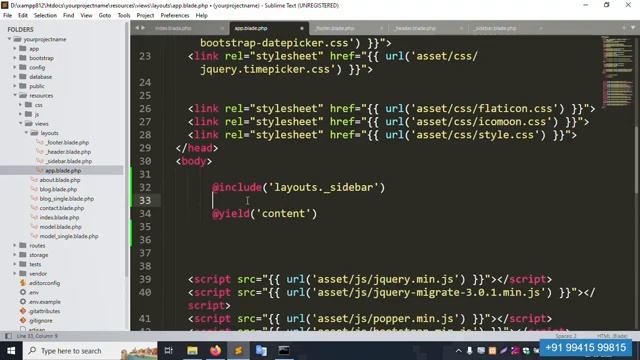640x360 pixels.
Task: Click the .gitattributes file icon
Action: click(x=23, y=311)
